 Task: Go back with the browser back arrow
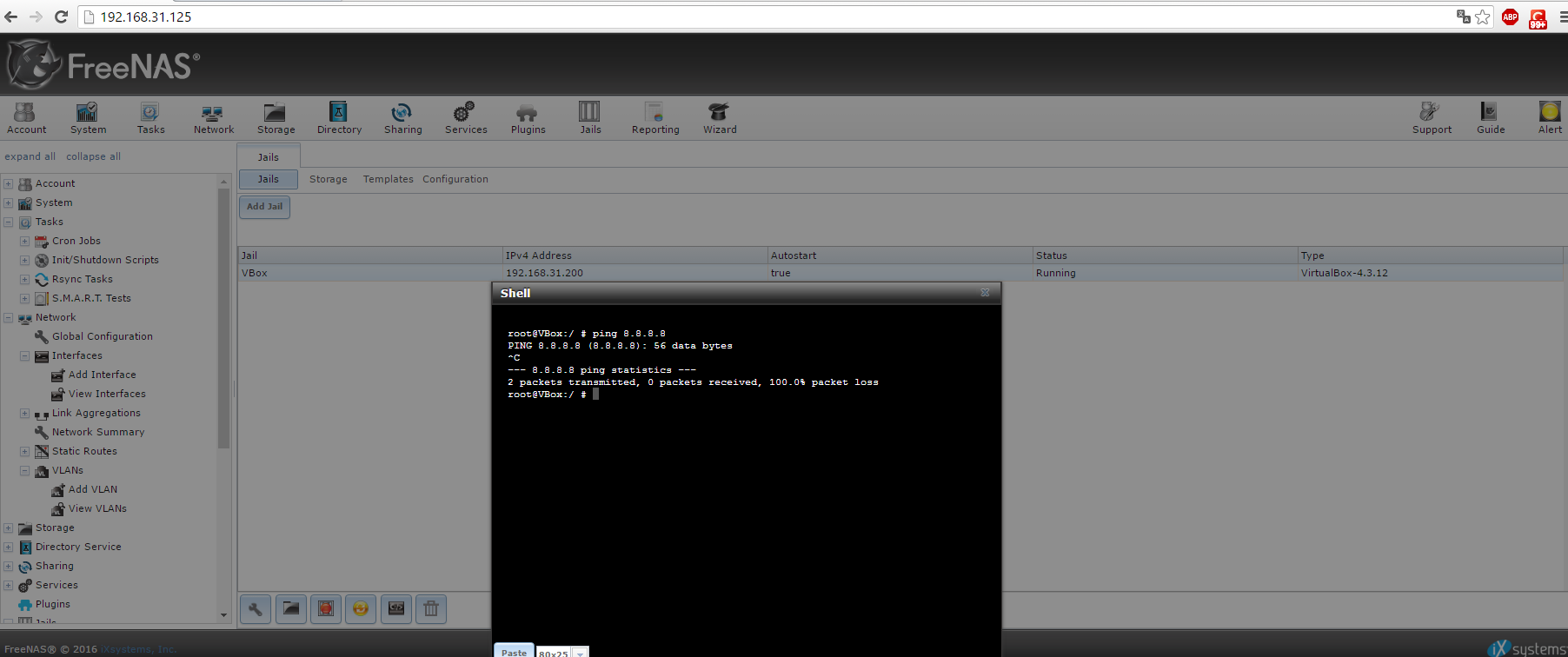(11, 17)
